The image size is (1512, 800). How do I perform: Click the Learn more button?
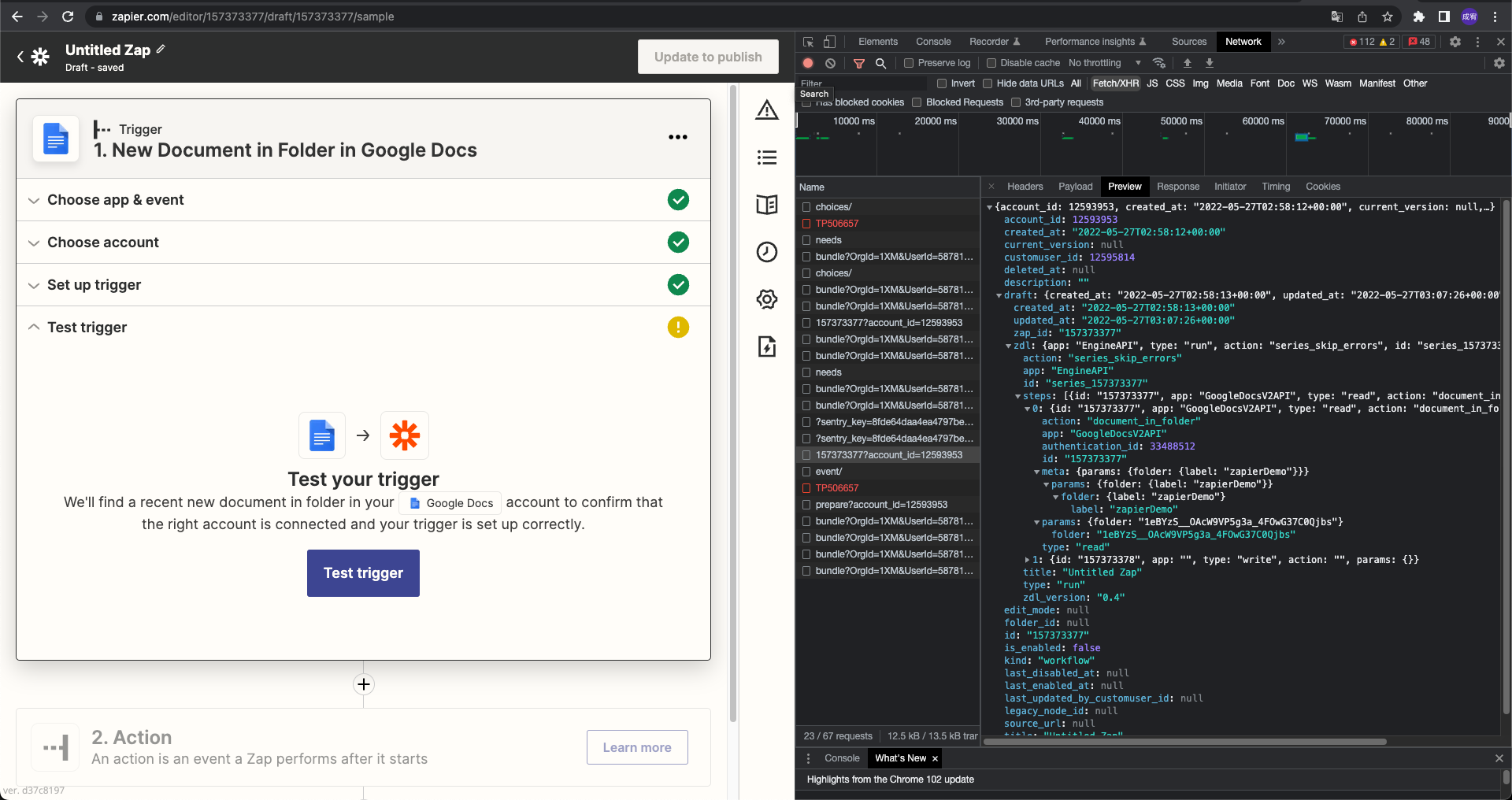tap(637, 747)
